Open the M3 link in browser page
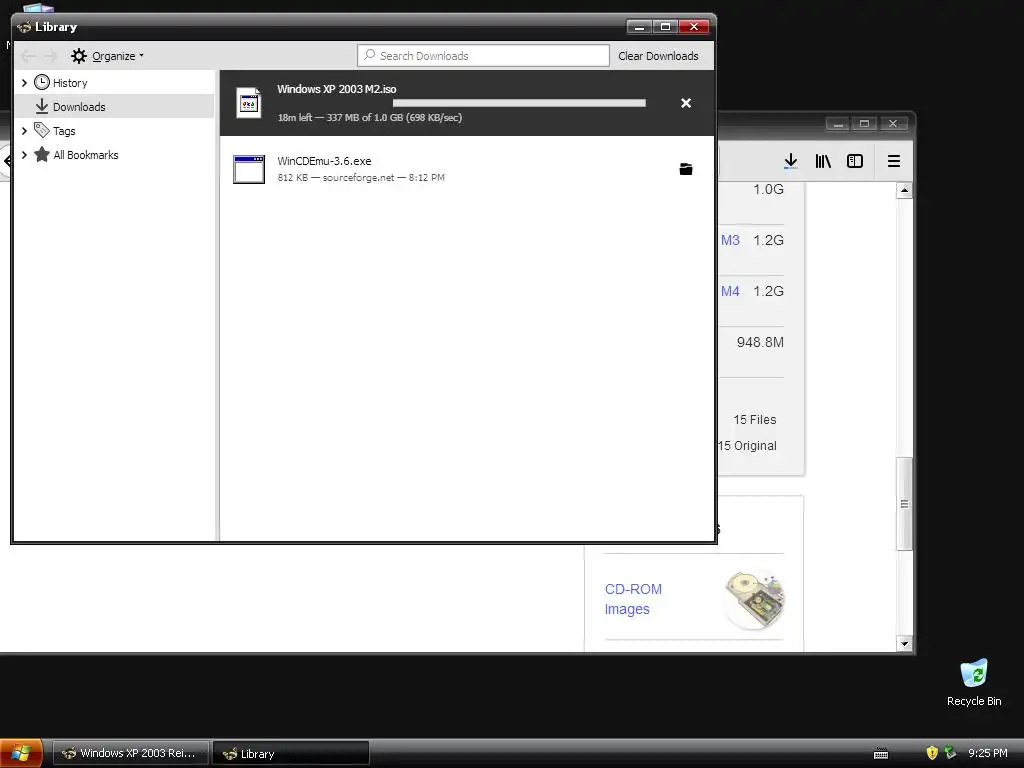1024x768 pixels. coord(730,240)
